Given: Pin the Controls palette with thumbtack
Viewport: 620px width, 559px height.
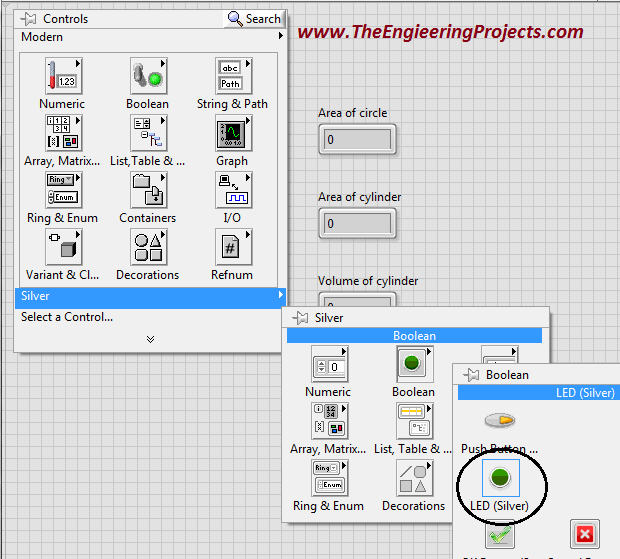Looking at the screenshot, I should (28, 19).
